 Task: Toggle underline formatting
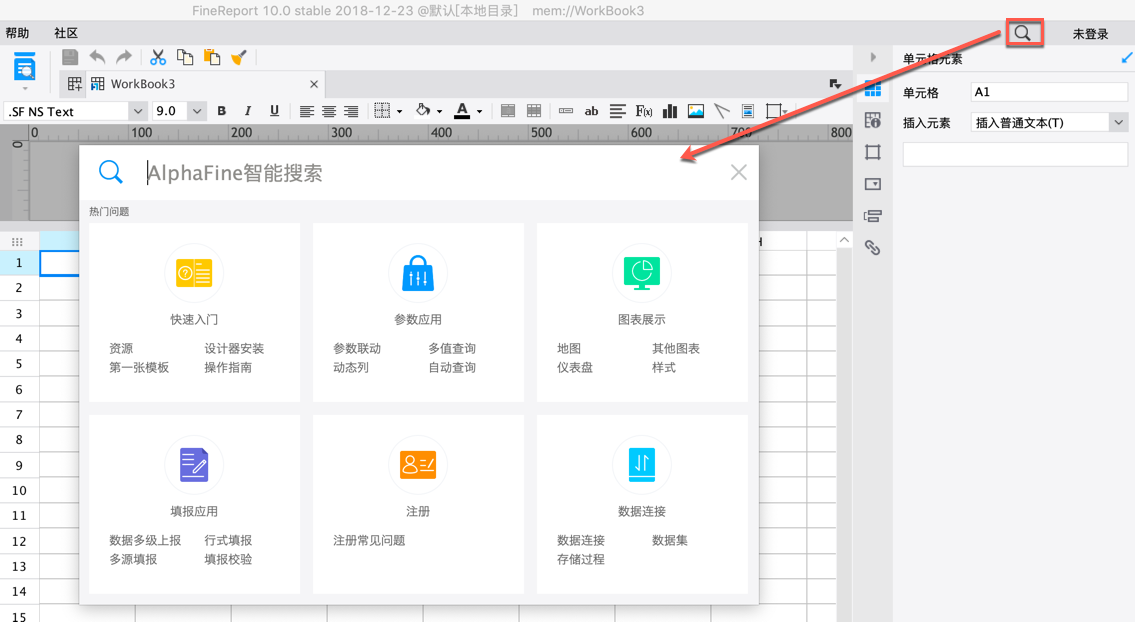pos(274,111)
